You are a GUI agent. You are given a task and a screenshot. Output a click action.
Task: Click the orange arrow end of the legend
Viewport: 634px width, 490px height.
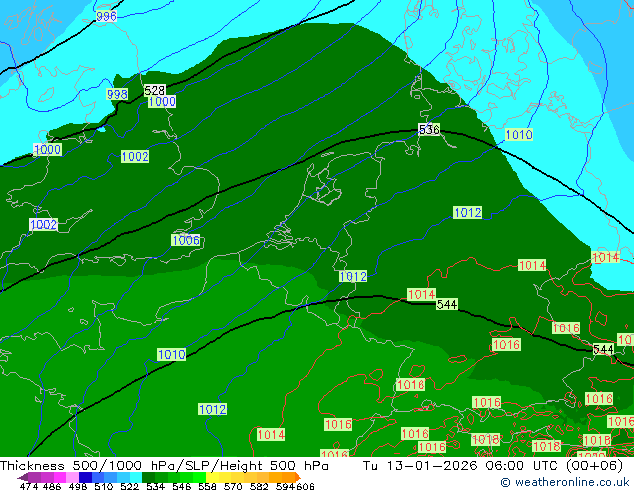pos(298,477)
